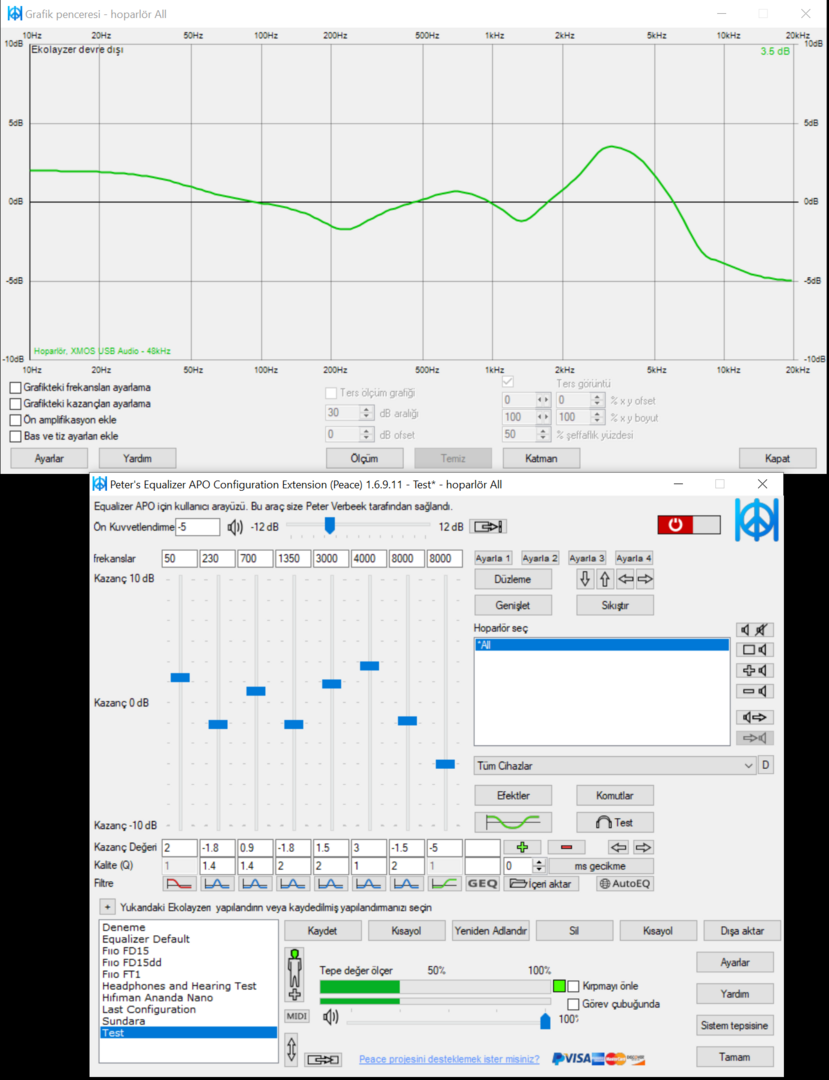Click the arrow-to-bar icon right of 12 dB
The height and width of the screenshot is (1080, 829).
pos(488,527)
